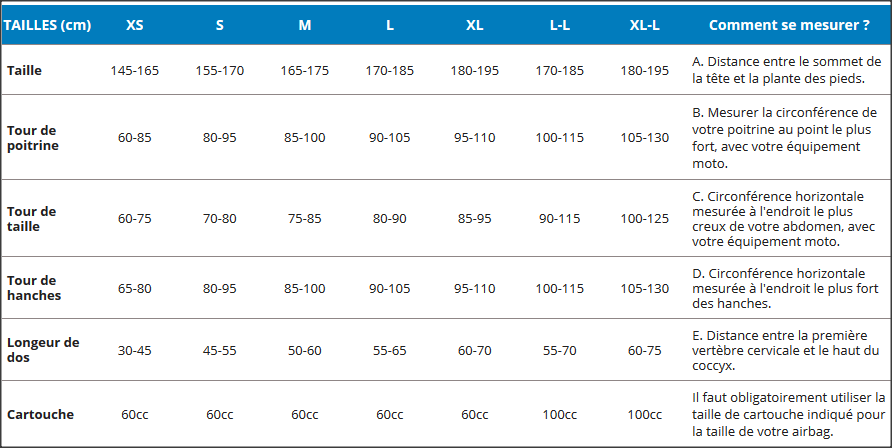This screenshot has height=448, width=892.
Task: Select the 145-165 Taille value for XS
Action: [135, 71]
